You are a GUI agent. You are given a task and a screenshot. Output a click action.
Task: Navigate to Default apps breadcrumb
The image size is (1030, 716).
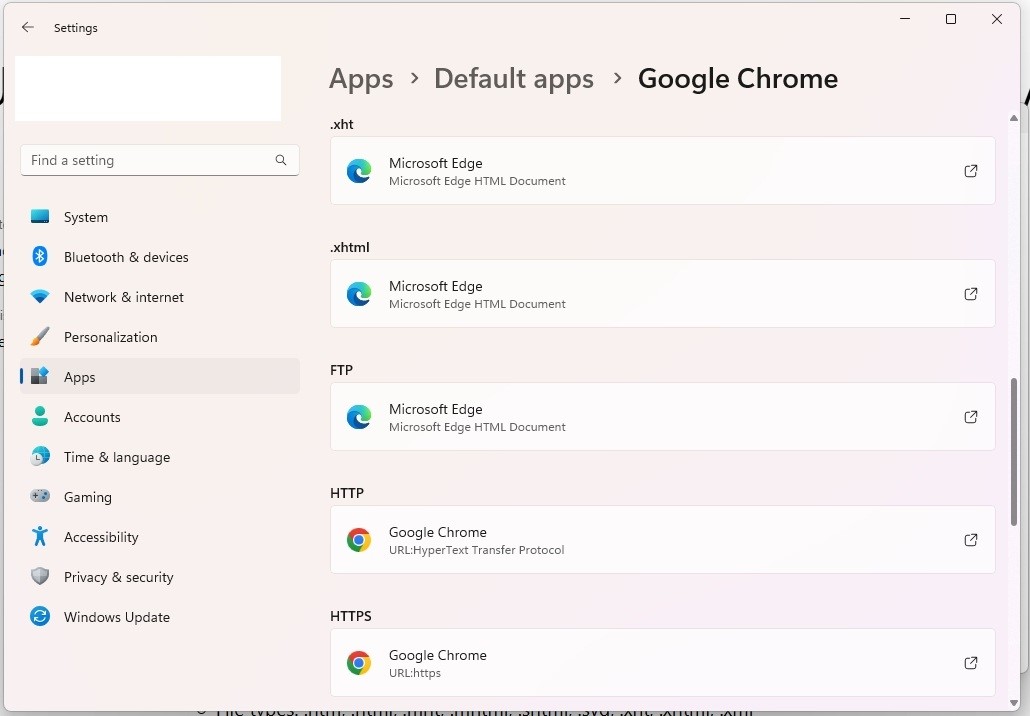pos(514,79)
